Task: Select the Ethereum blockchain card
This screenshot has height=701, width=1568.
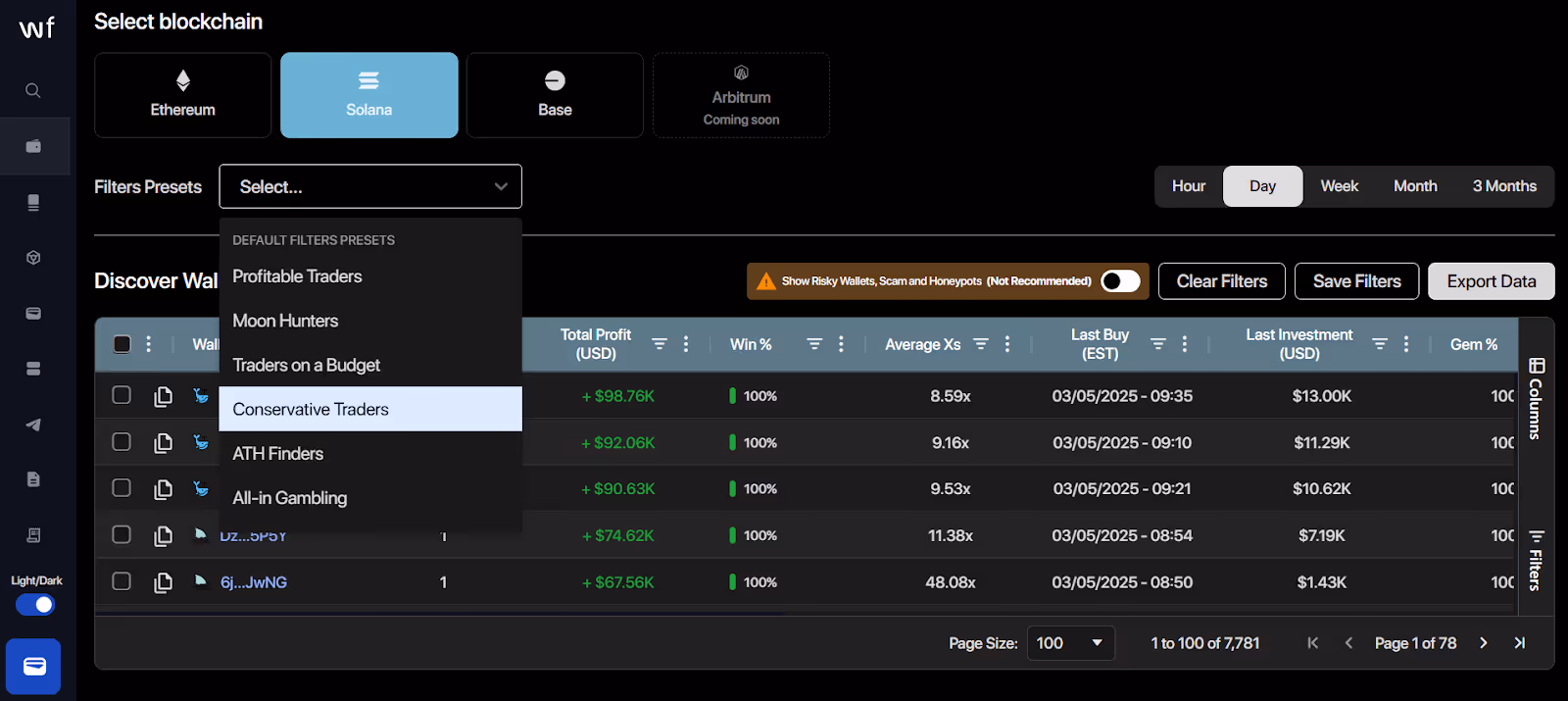Action: coord(183,95)
